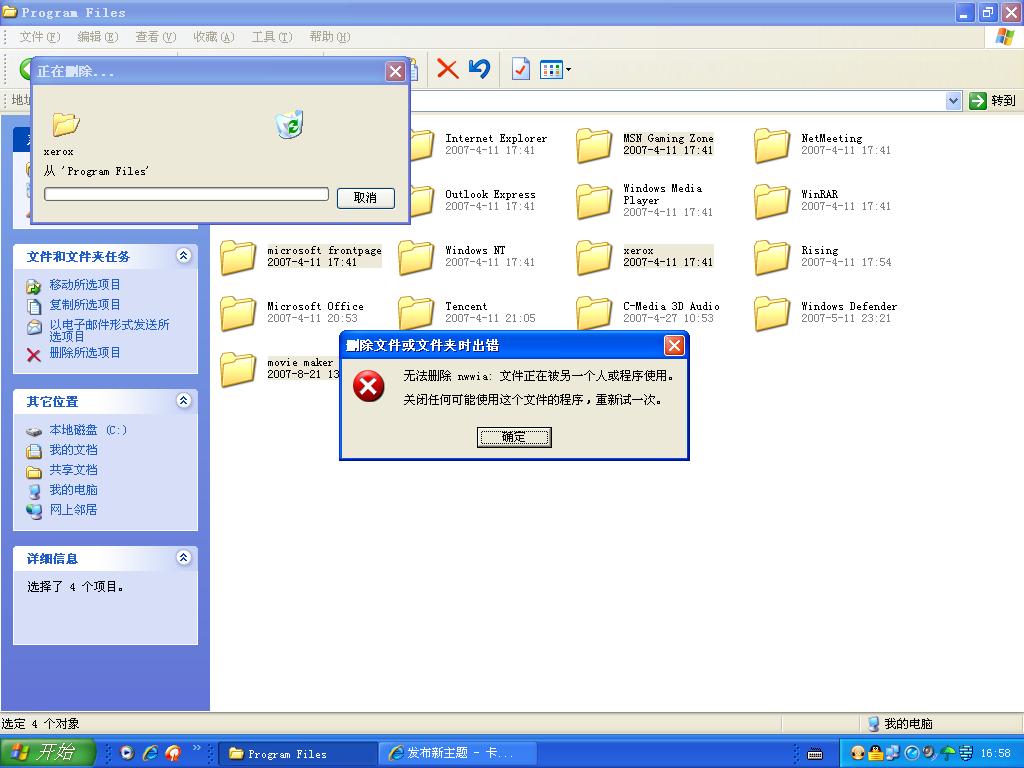
Task: Select the Rising folder icon
Action: tap(772, 257)
